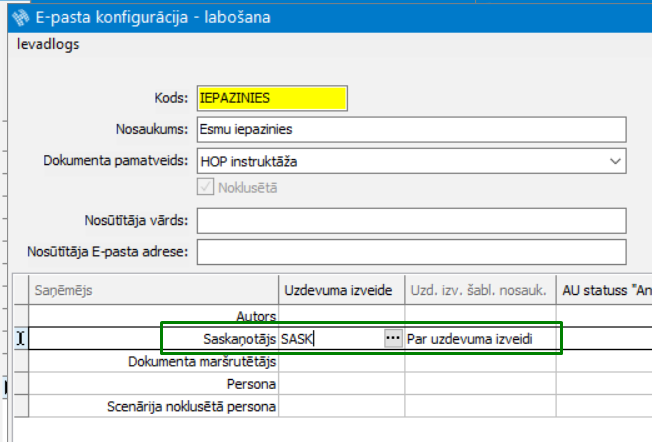This screenshot has width=652, height=442.
Task: Open lookup ellipsis button beside SASK
Action: click(x=393, y=338)
